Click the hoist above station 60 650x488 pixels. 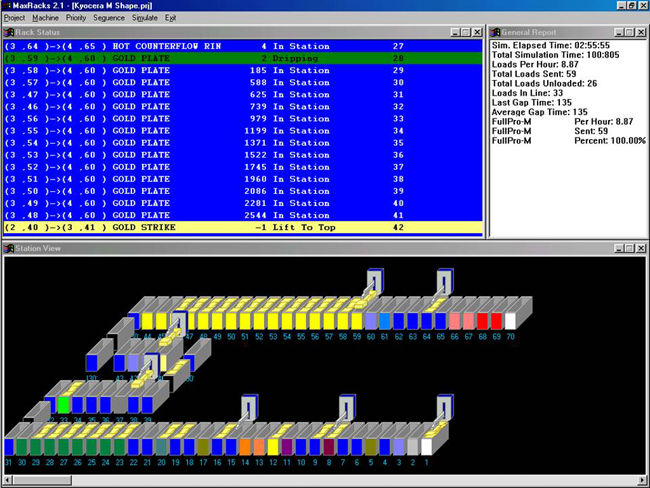point(375,283)
